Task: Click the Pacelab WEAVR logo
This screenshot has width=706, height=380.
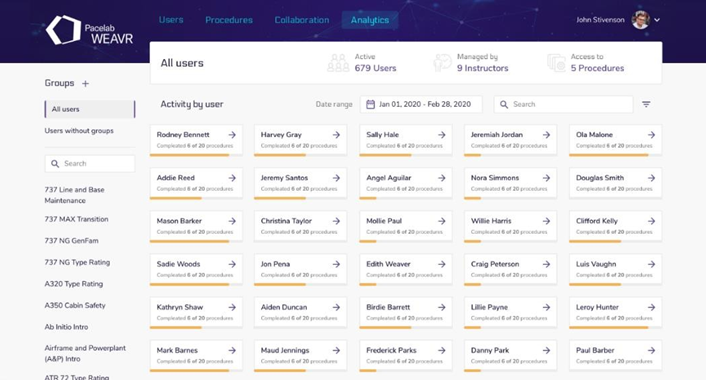Action: point(89,30)
